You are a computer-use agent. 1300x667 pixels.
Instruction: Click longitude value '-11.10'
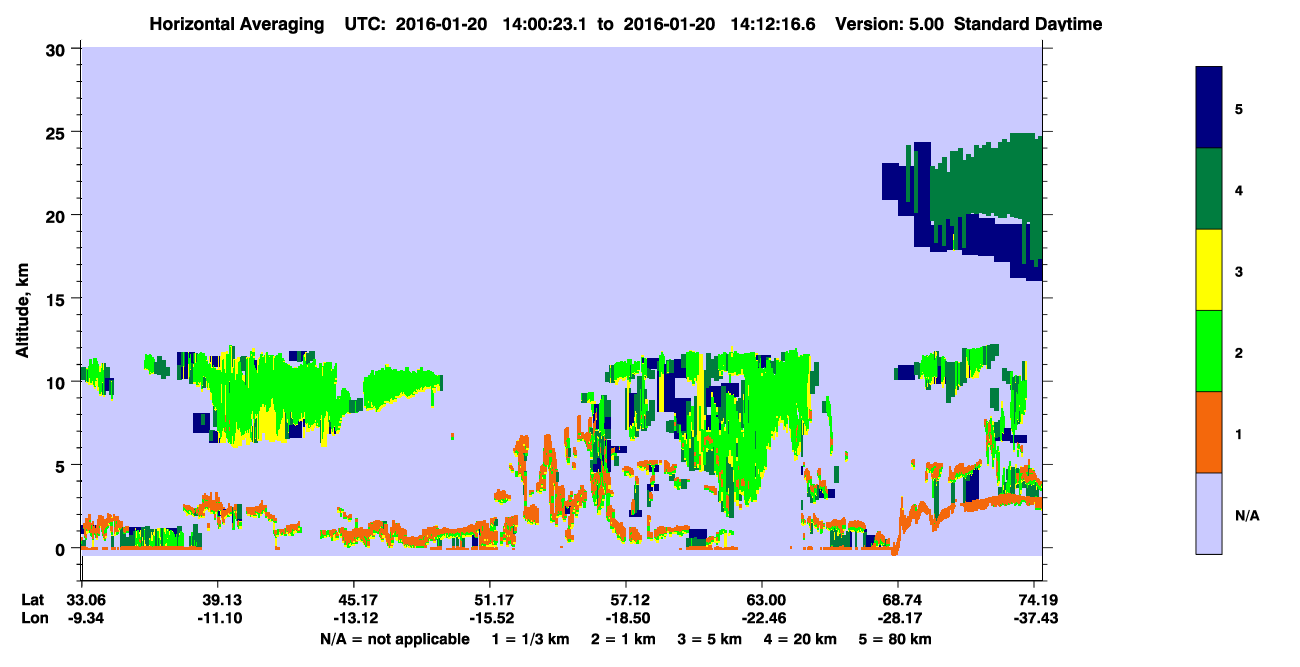coord(217,618)
